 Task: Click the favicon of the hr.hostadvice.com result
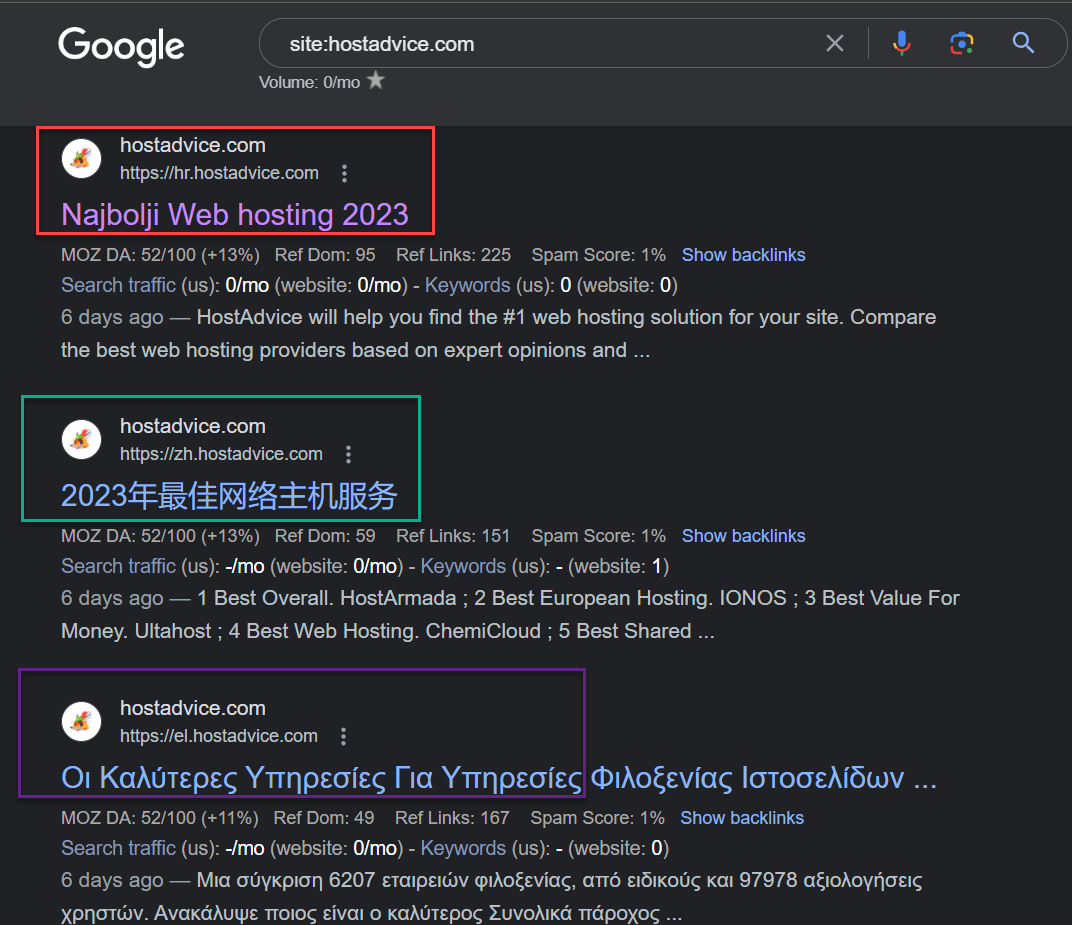tap(81, 159)
